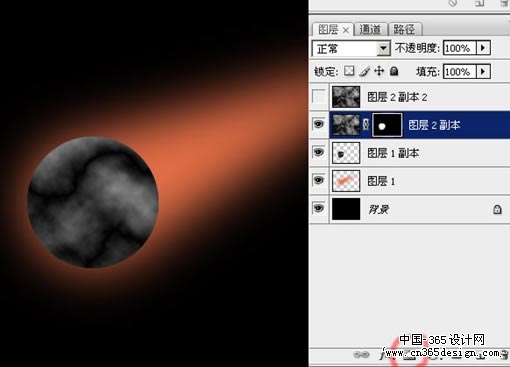
Task: Select the 图层 1 副本 thumbnail
Action: pyautogui.click(x=346, y=153)
